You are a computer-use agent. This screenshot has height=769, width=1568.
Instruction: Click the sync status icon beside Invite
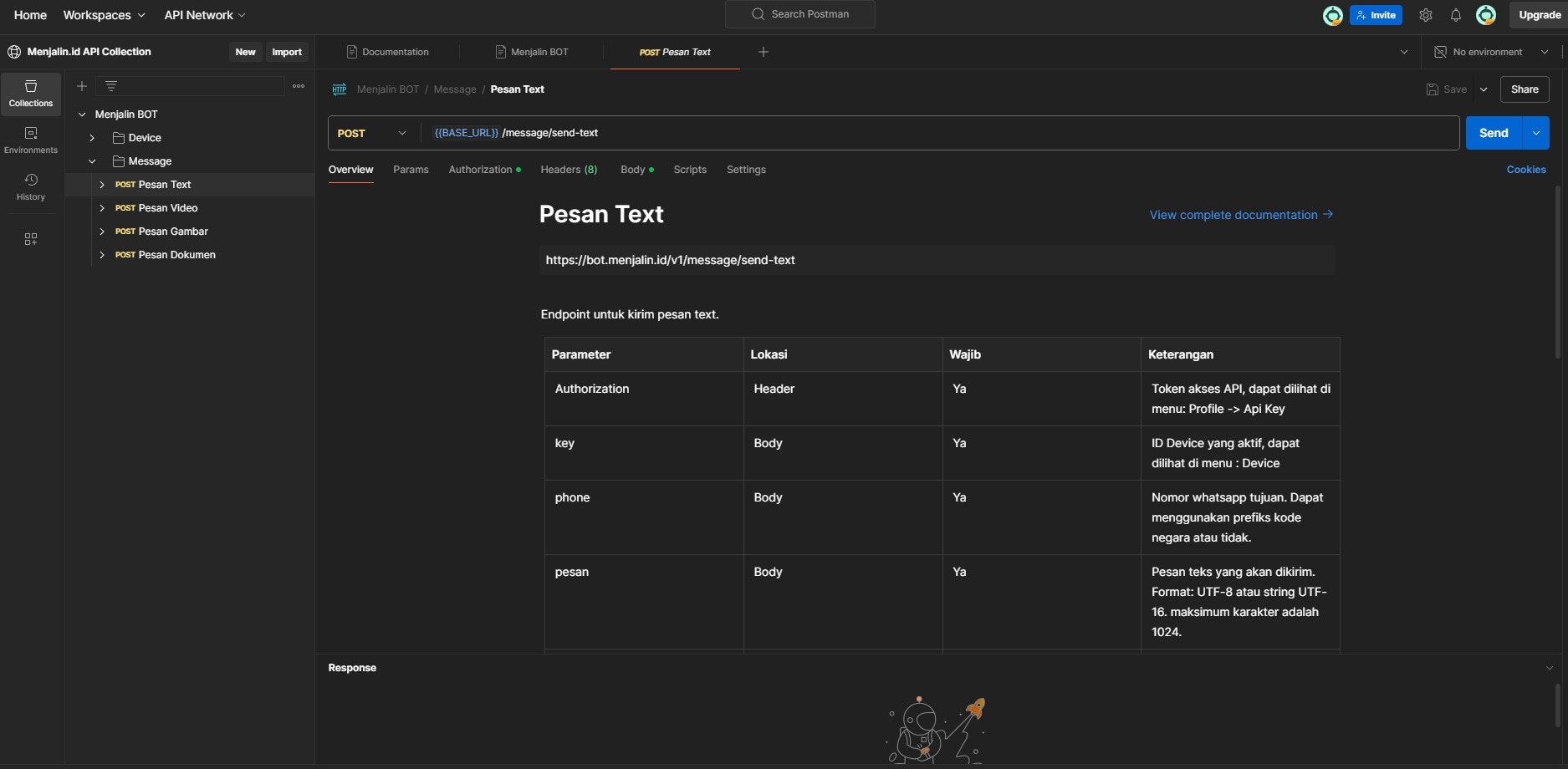(1333, 15)
